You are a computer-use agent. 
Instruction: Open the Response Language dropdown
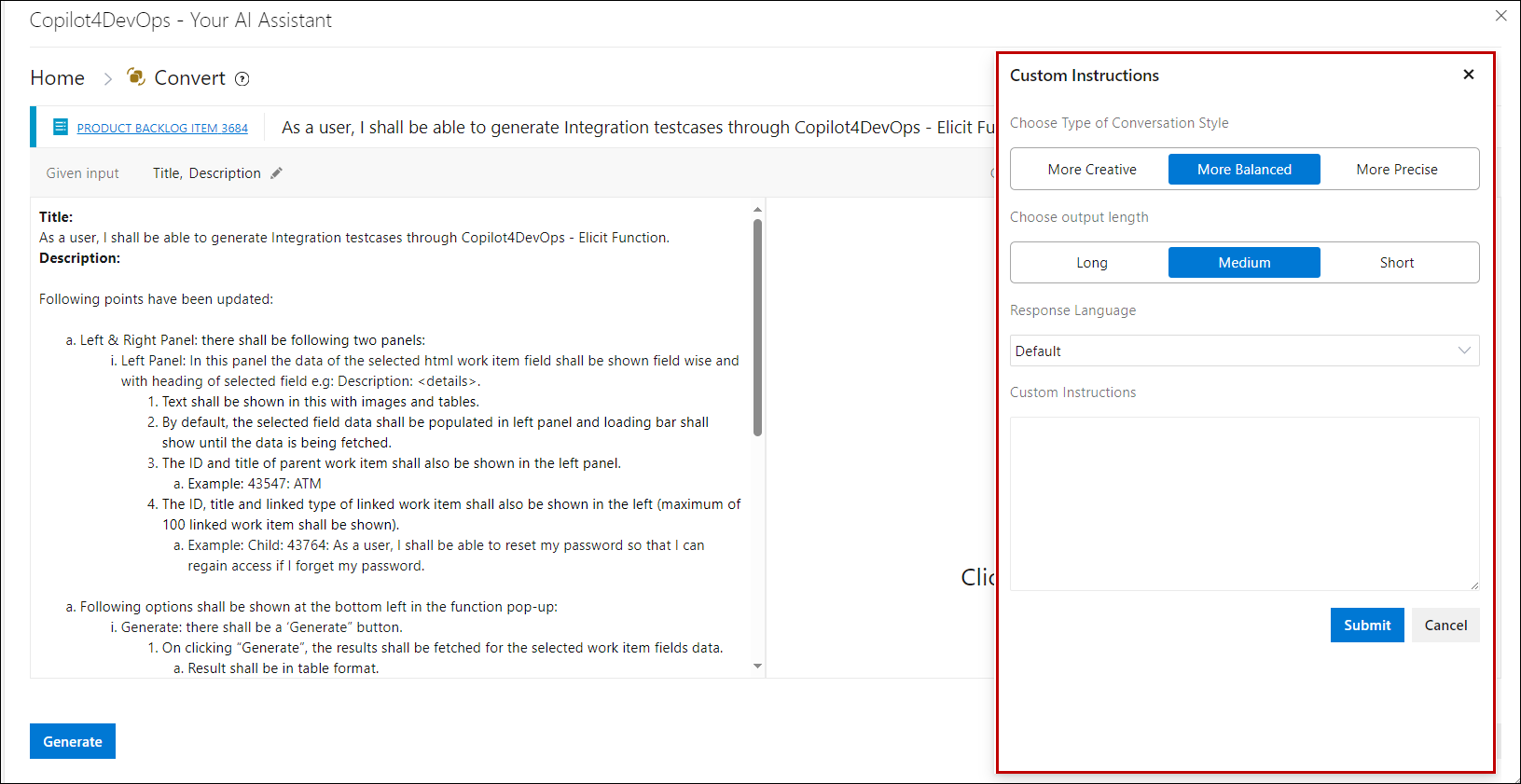pyautogui.click(x=1244, y=351)
